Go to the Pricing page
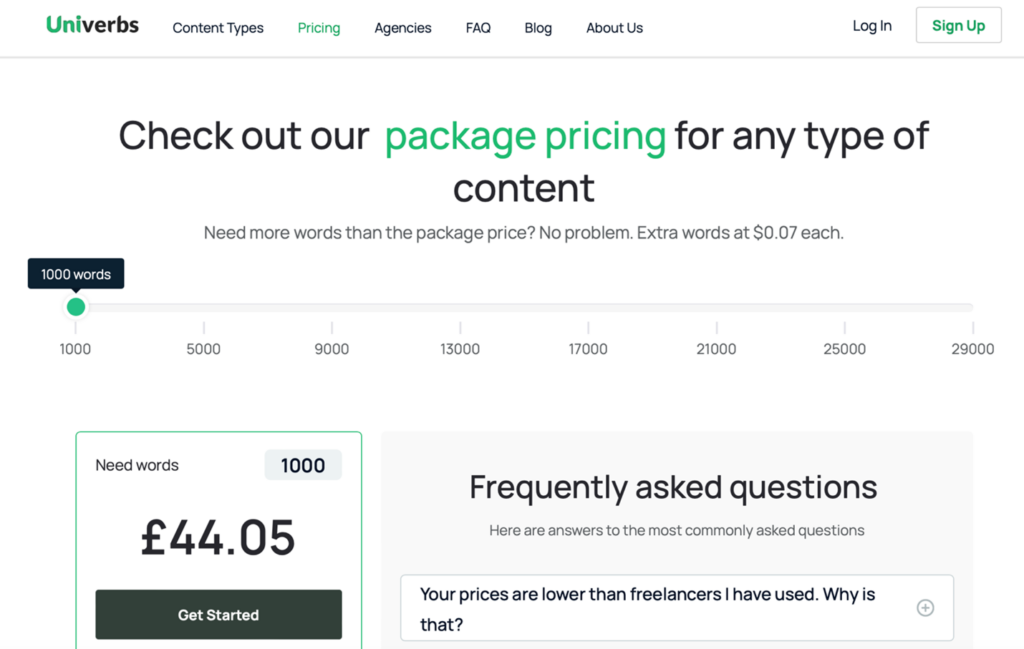 [x=319, y=28]
